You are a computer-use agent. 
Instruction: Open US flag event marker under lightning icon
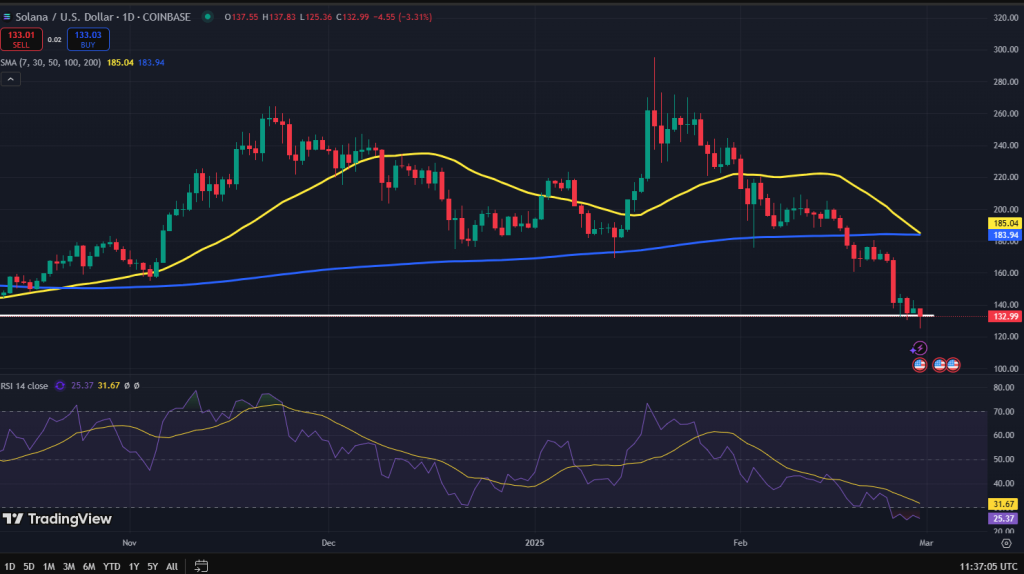coord(920,364)
